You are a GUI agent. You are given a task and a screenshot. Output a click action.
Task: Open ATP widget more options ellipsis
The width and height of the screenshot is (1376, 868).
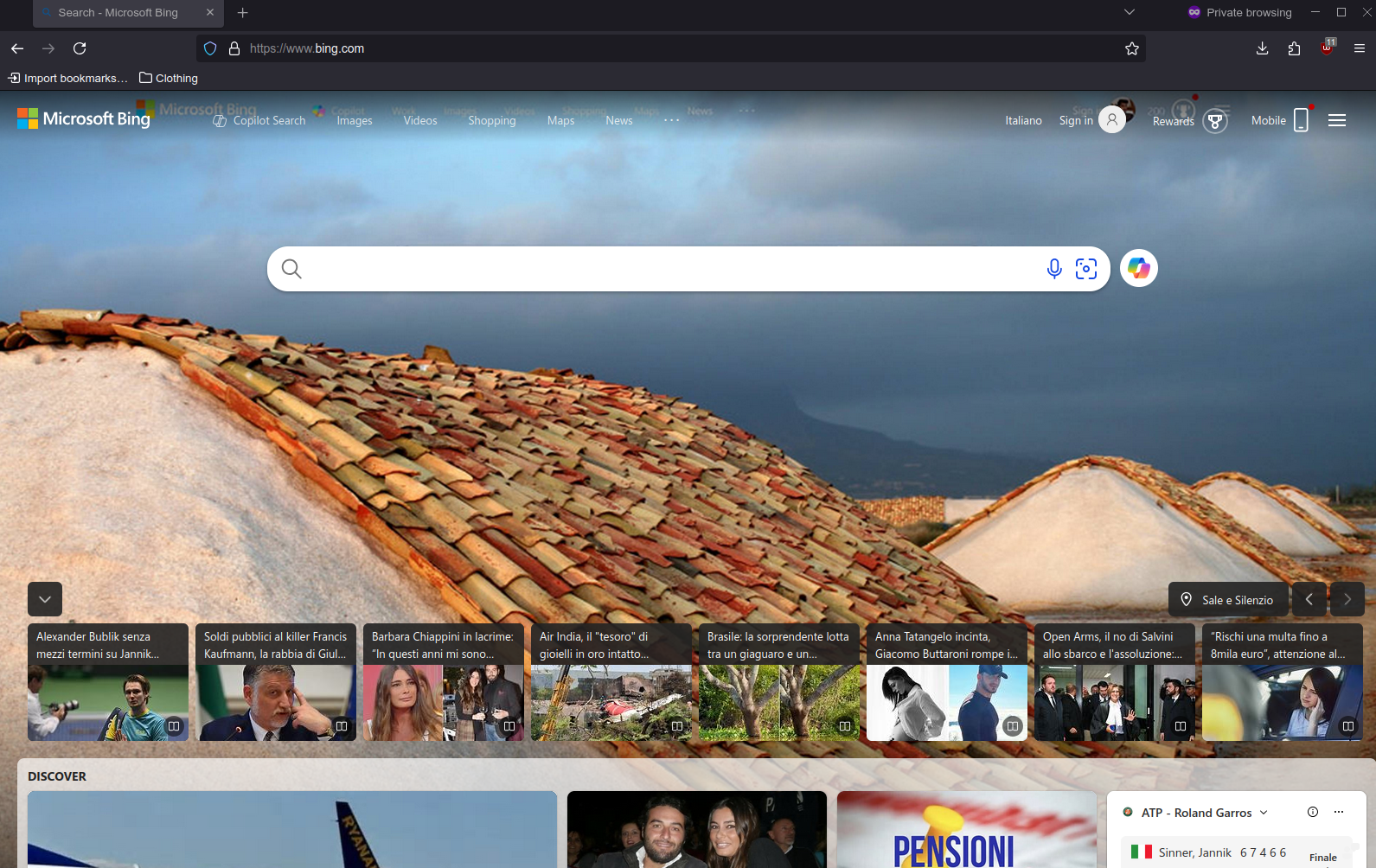tap(1339, 812)
